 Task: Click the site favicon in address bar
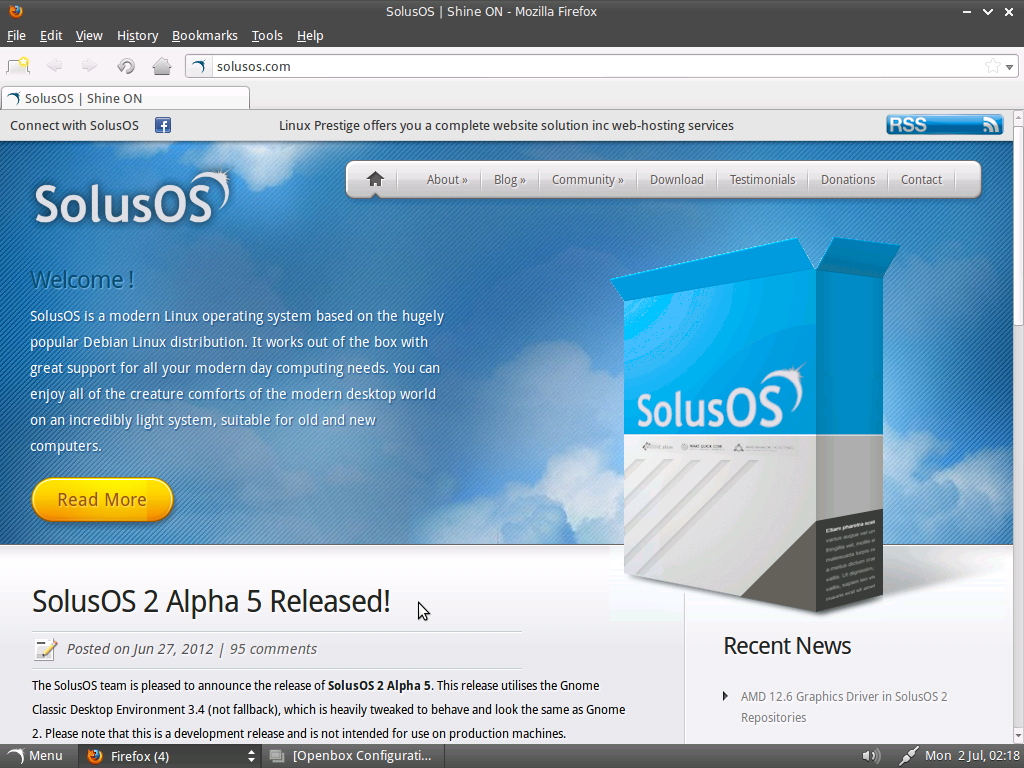coord(200,67)
